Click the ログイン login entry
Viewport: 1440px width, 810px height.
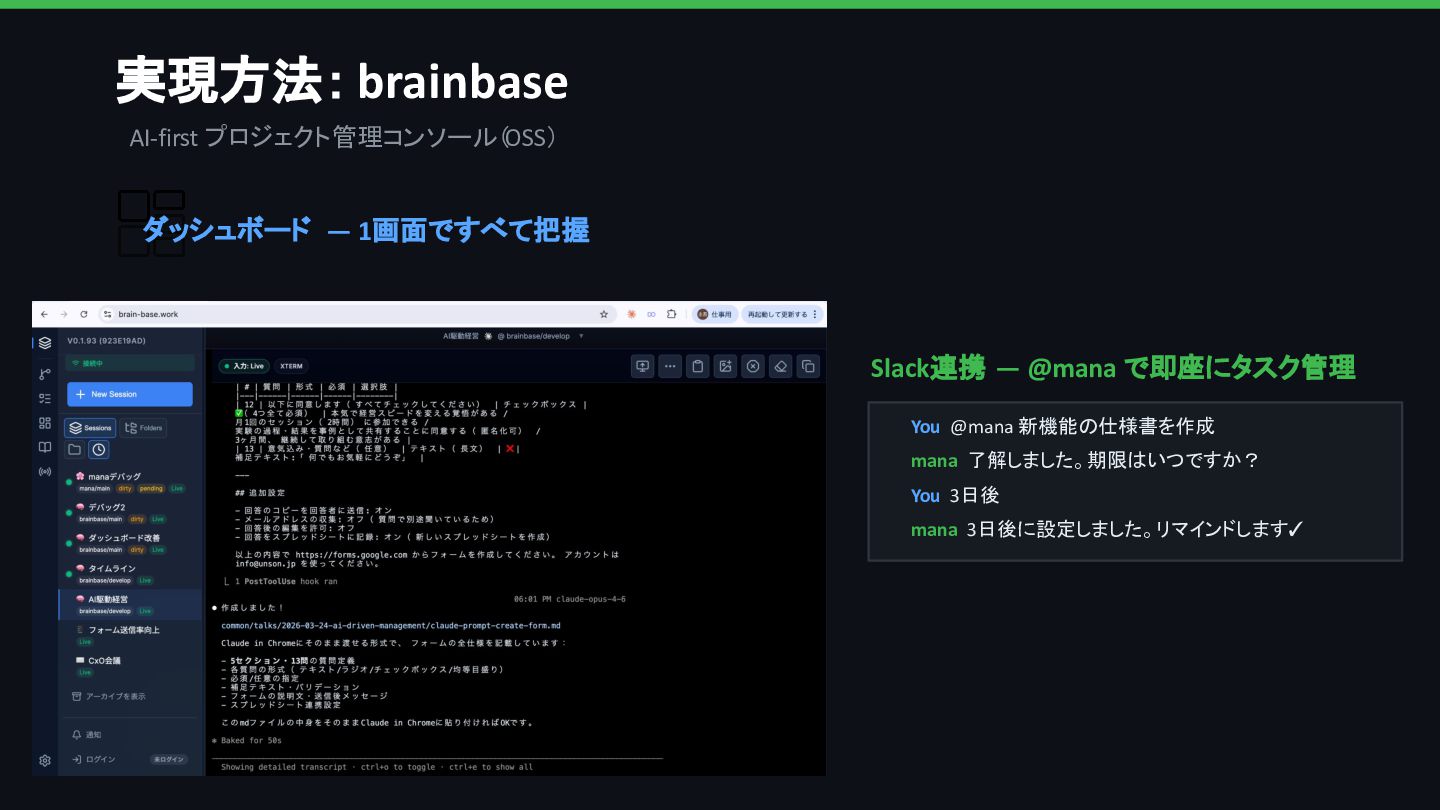(95, 759)
